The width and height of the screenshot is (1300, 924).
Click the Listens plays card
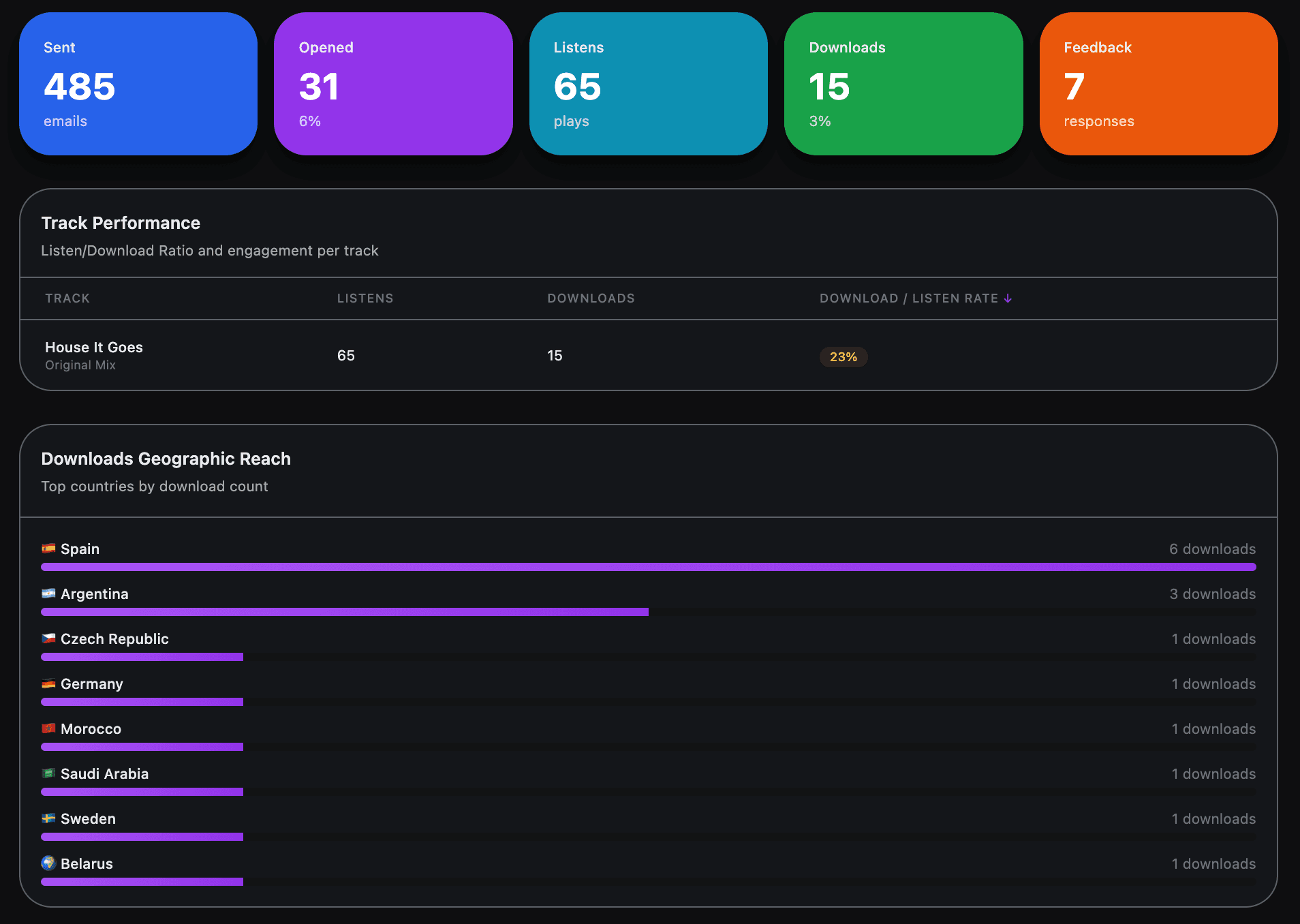point(649,83)
